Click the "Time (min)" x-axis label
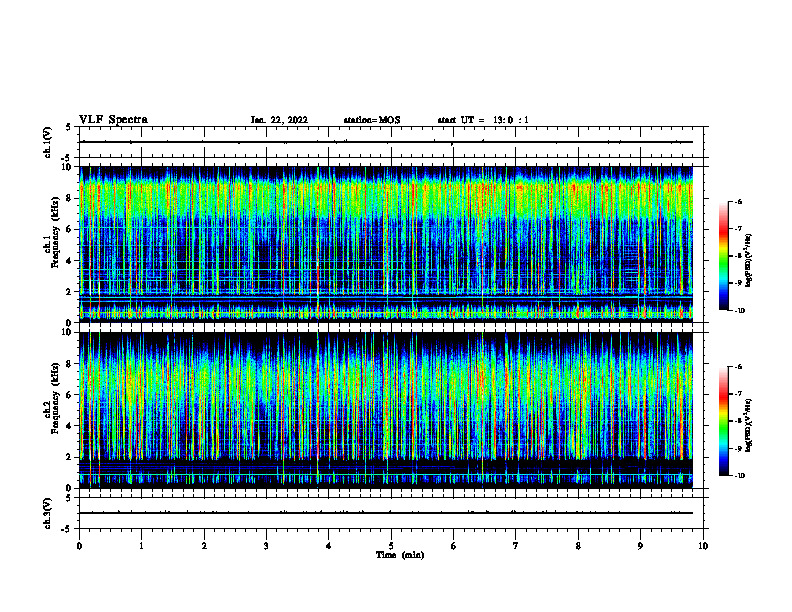This screenshot has height=612, width=792. (400, 555)
